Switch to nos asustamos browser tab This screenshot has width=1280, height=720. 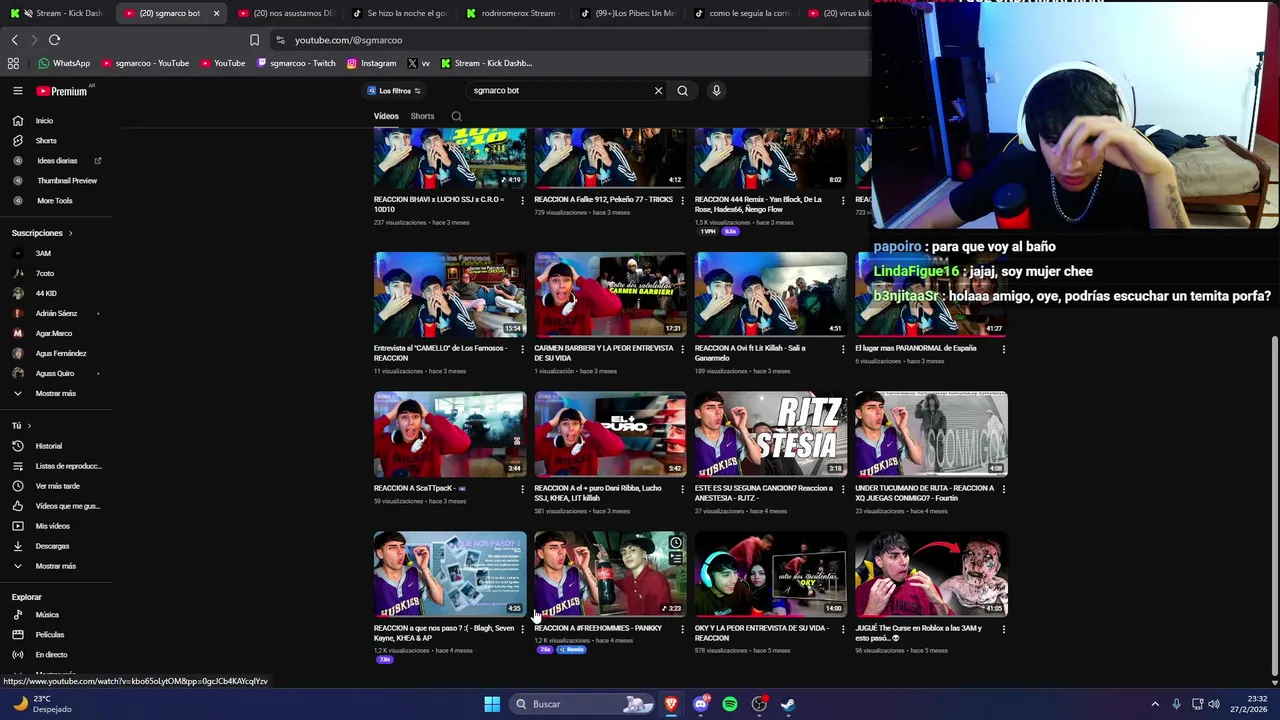[x=285, y=13]
